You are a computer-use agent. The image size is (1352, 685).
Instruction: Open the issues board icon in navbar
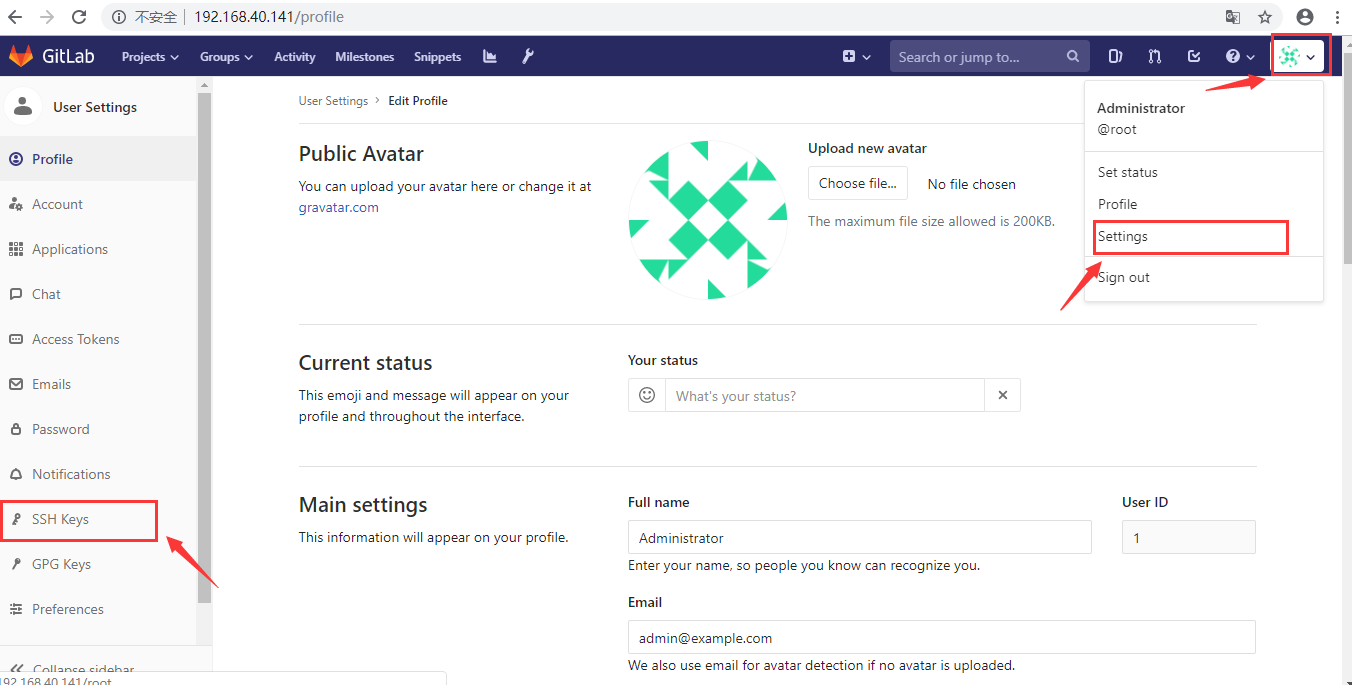[x=1116, y=57]
